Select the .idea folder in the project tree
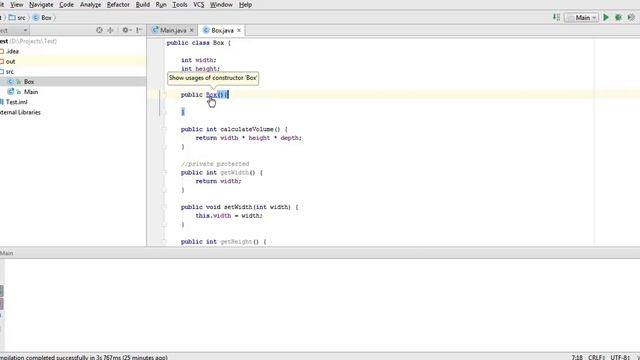 click(12, 51)
